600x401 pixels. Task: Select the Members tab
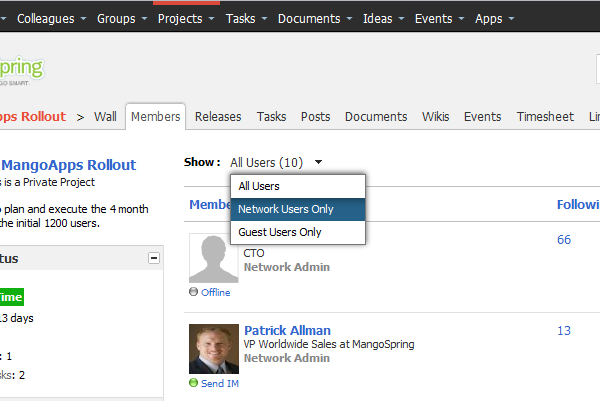coord(155,116)
